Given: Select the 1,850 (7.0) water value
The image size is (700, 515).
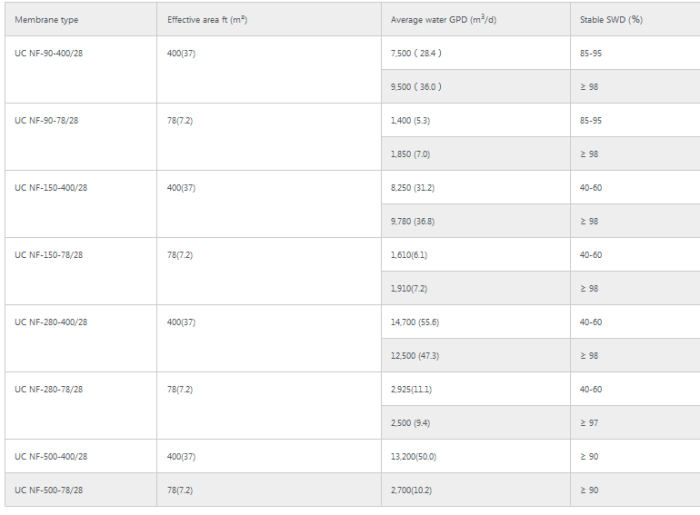Looking at the screenshot, I should (410, 154).
